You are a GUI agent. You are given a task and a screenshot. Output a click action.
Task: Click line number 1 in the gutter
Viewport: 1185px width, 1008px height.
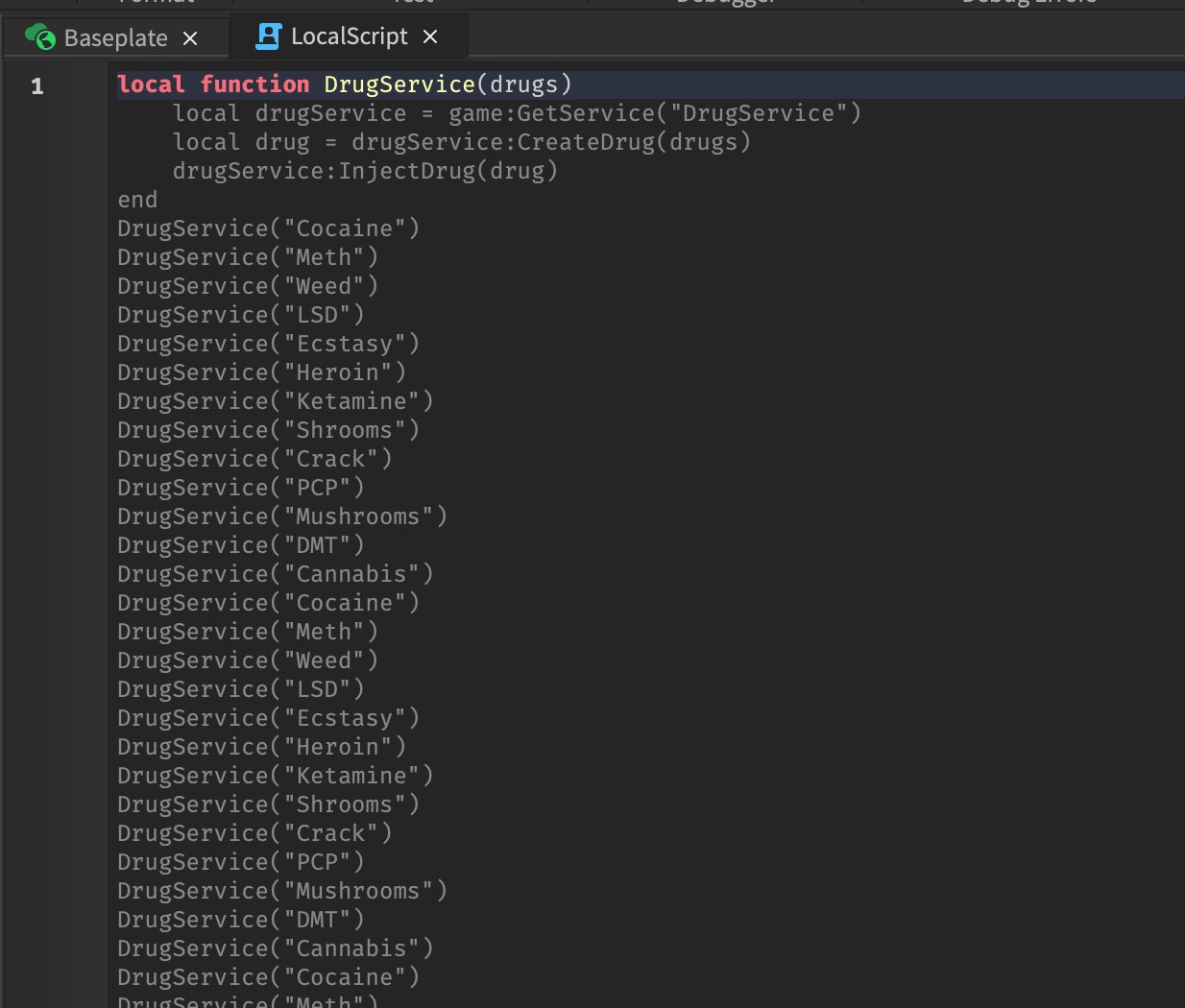pos(37,86)
